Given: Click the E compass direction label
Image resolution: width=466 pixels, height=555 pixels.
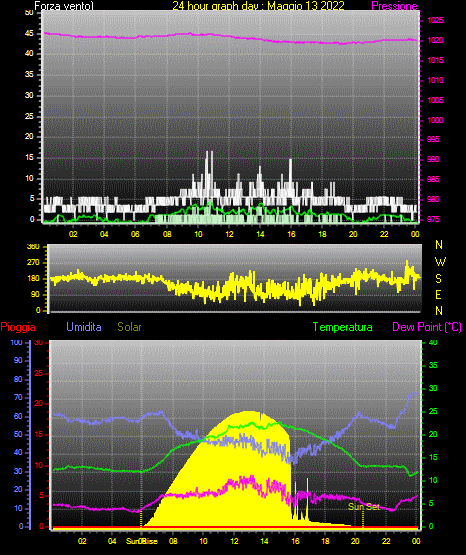Looking at the screenshot, I should pos(438,295).
